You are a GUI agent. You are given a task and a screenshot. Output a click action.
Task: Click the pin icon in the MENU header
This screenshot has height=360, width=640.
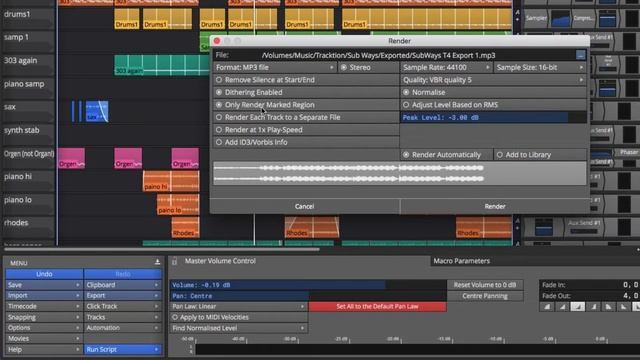tap(157, 262)
